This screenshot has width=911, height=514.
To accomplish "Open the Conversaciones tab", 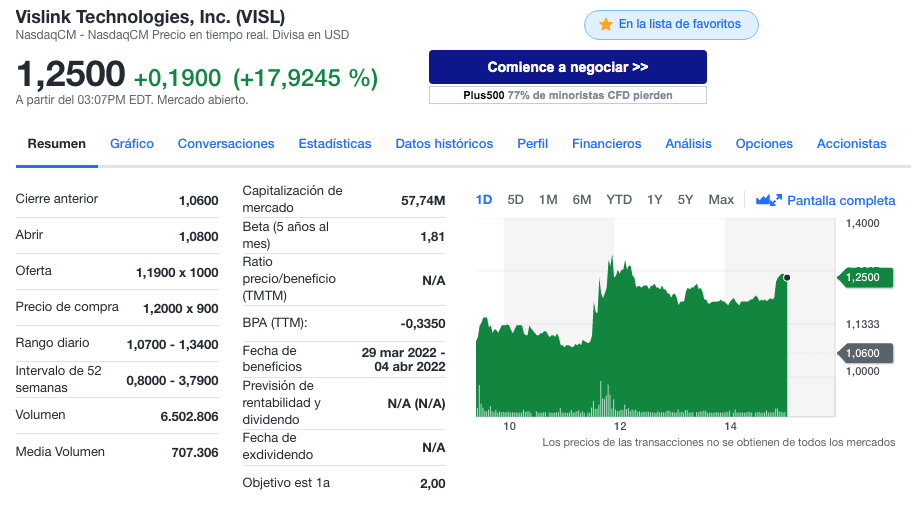I will click(x=226, y=144).
